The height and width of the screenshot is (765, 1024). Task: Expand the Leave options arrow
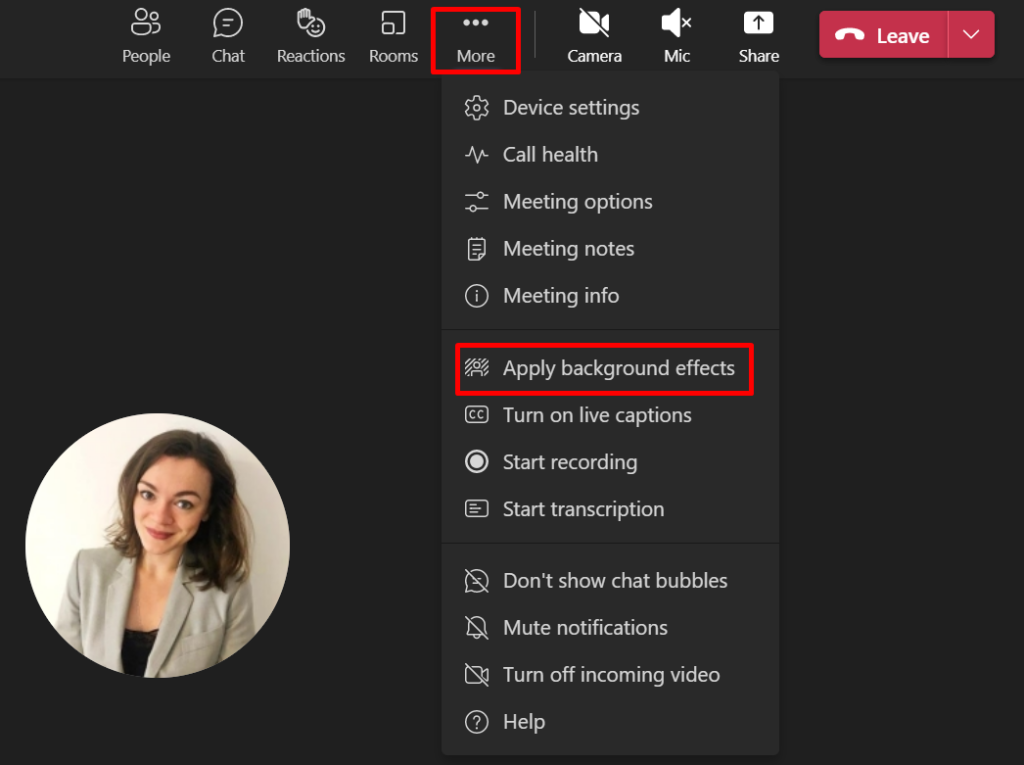(971, 35)
